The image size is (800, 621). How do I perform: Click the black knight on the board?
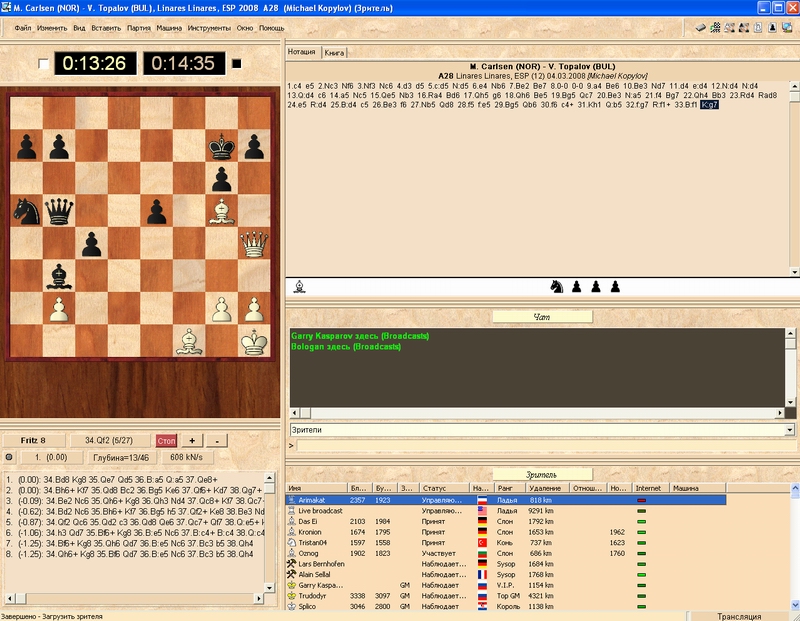[x=28, y=211]
